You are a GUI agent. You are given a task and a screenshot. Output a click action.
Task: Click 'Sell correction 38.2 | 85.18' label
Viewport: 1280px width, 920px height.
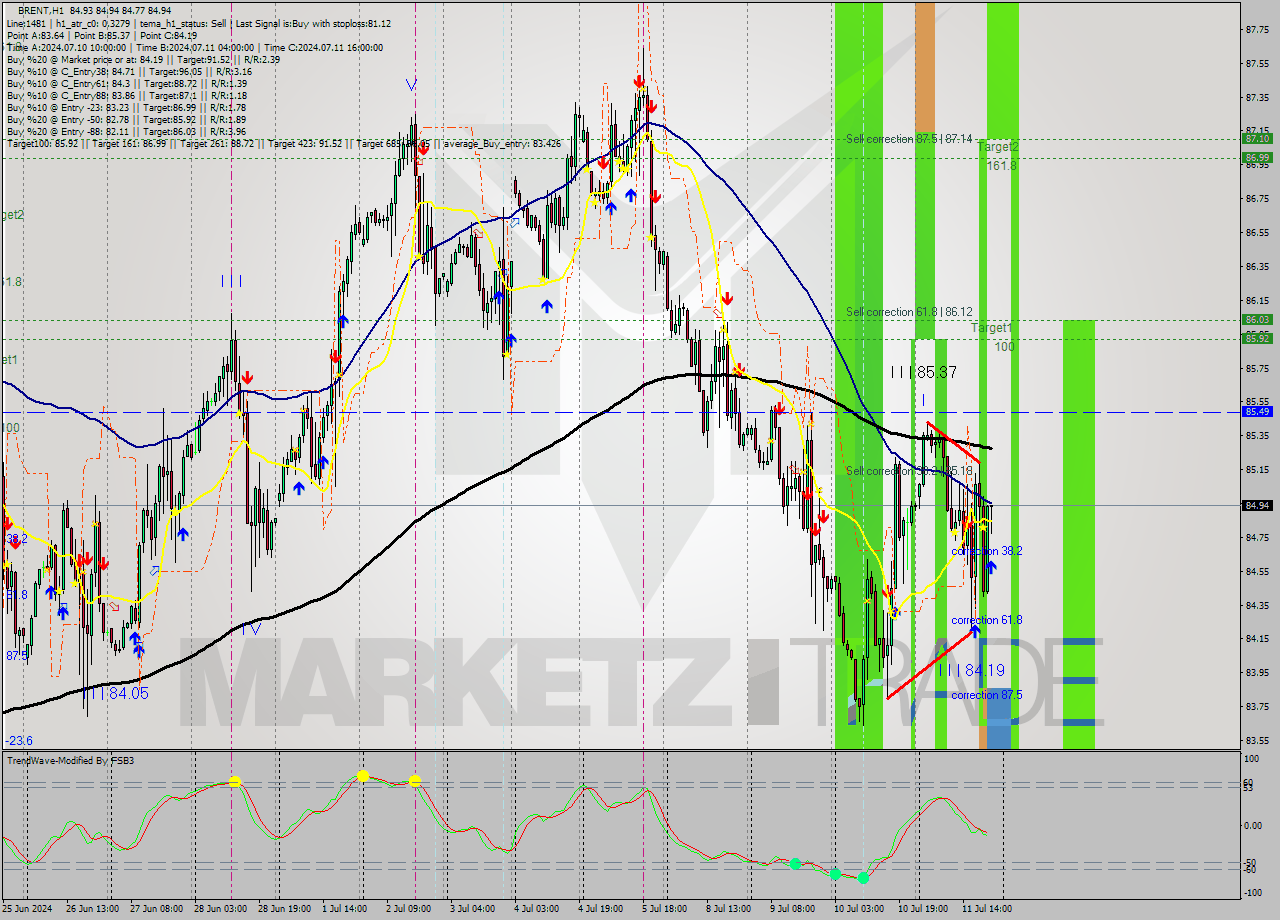click(x=908, y=471)
